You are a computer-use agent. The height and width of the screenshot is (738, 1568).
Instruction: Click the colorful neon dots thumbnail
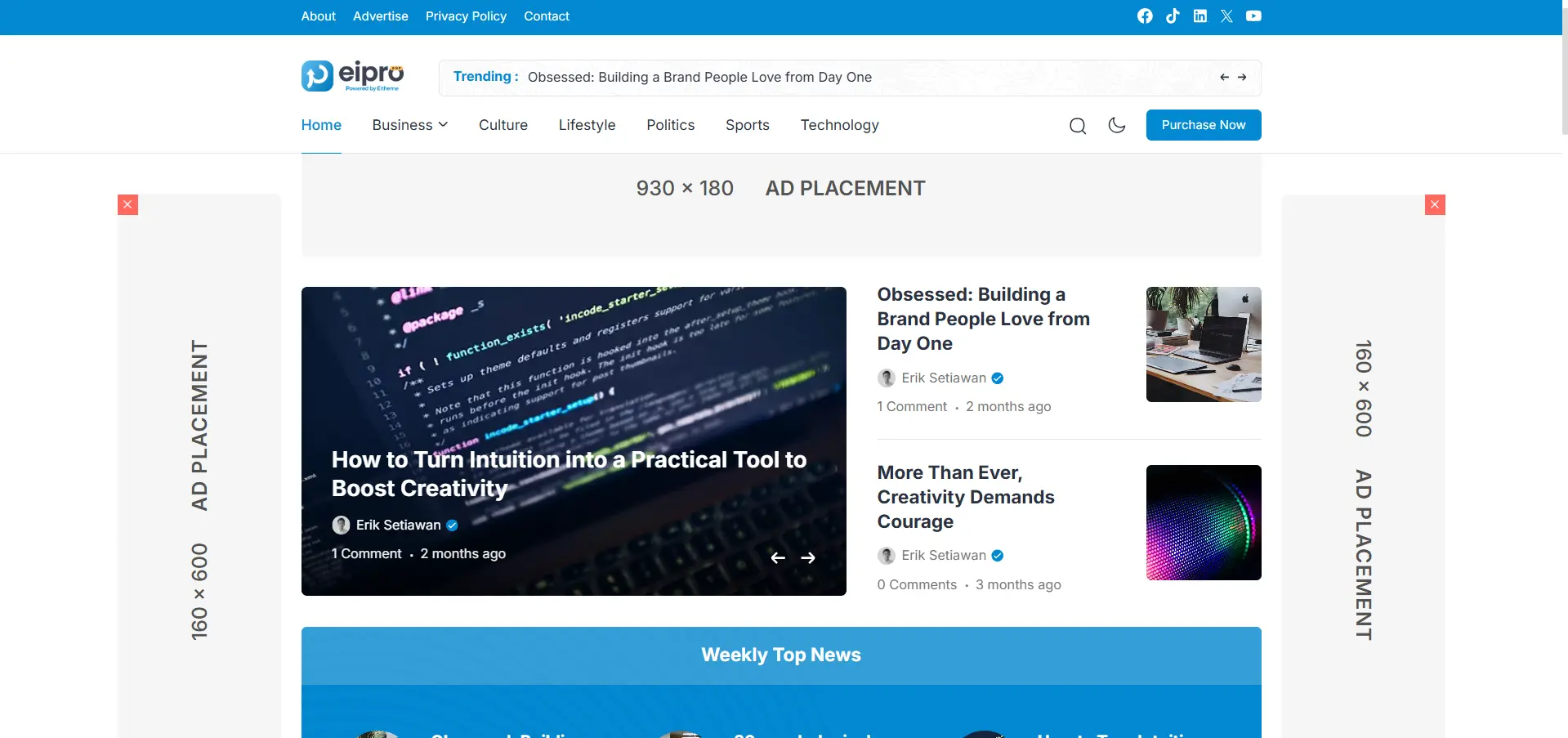point(1204,522)
